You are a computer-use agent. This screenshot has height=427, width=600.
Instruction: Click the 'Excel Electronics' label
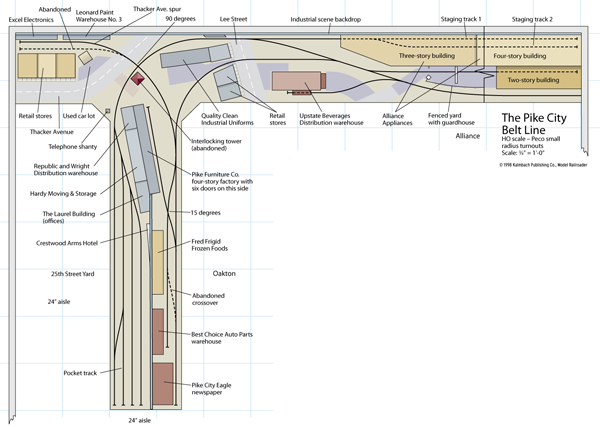click(31, 20)
